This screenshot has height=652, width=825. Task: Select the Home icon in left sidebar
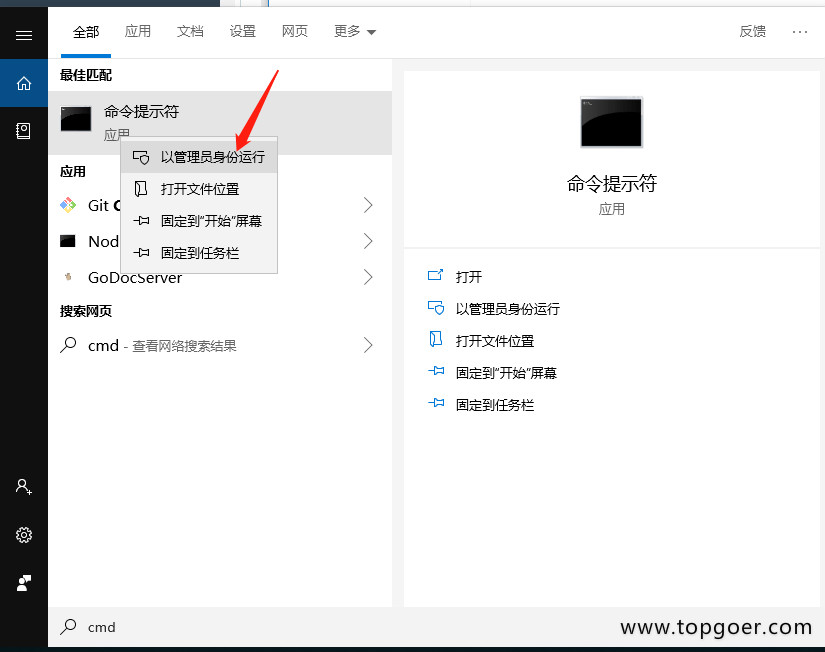24,83
